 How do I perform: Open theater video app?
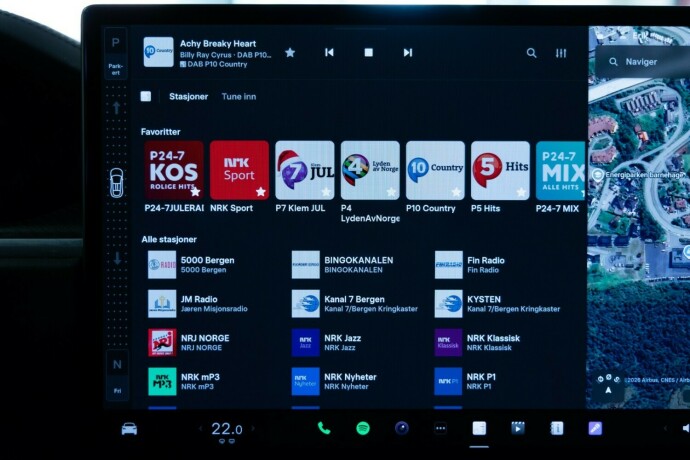pos(518,428)
